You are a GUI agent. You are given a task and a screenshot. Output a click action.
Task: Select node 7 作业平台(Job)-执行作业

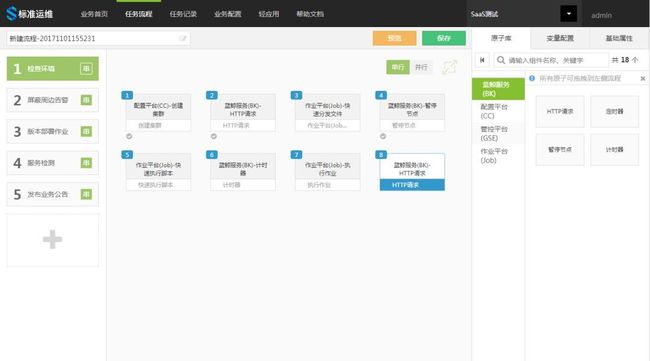pyautogui.click(x=327, y=172)
